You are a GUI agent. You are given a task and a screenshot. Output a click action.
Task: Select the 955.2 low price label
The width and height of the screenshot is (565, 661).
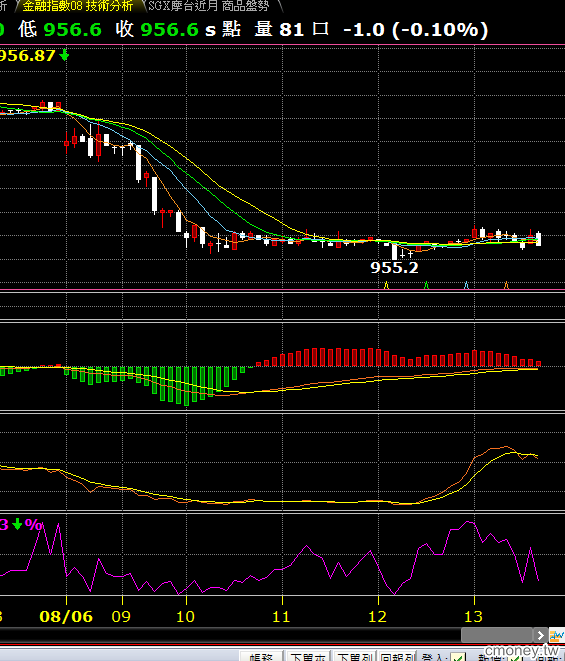(x=394, y=267)
